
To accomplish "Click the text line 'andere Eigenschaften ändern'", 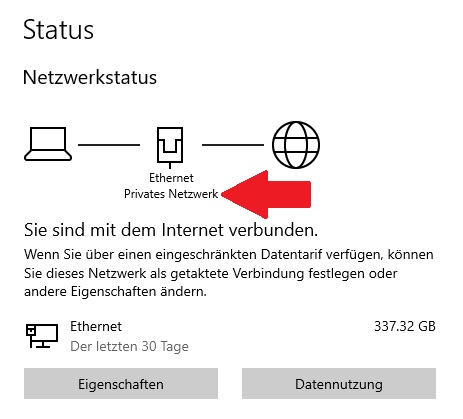I will point(115,292).
